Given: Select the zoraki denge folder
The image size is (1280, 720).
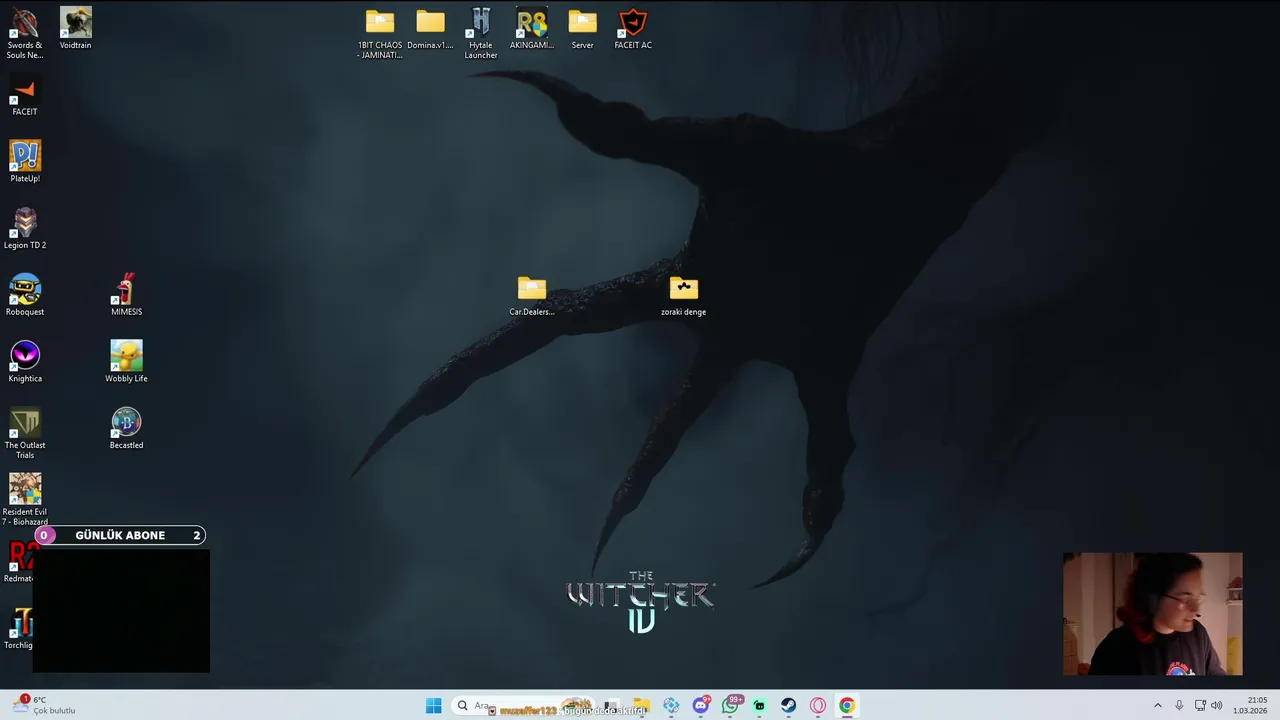Looking at the screenshot, I should click(684, 296).
